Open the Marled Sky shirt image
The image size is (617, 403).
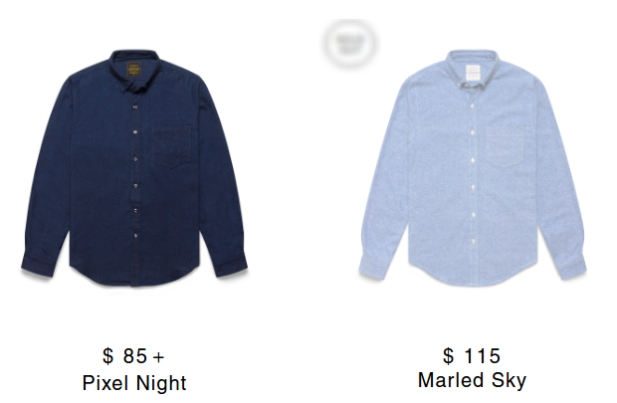coord(472,168)
